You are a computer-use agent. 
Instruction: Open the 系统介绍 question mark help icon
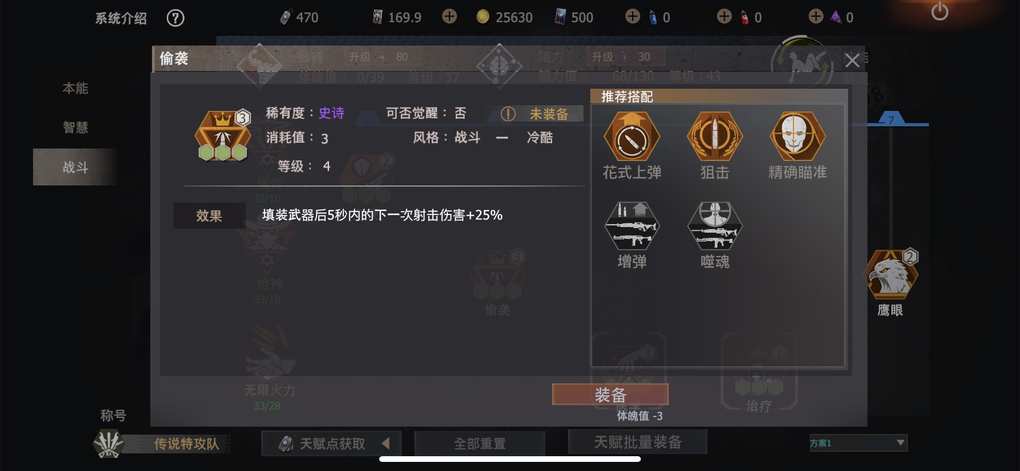(175, 18)
